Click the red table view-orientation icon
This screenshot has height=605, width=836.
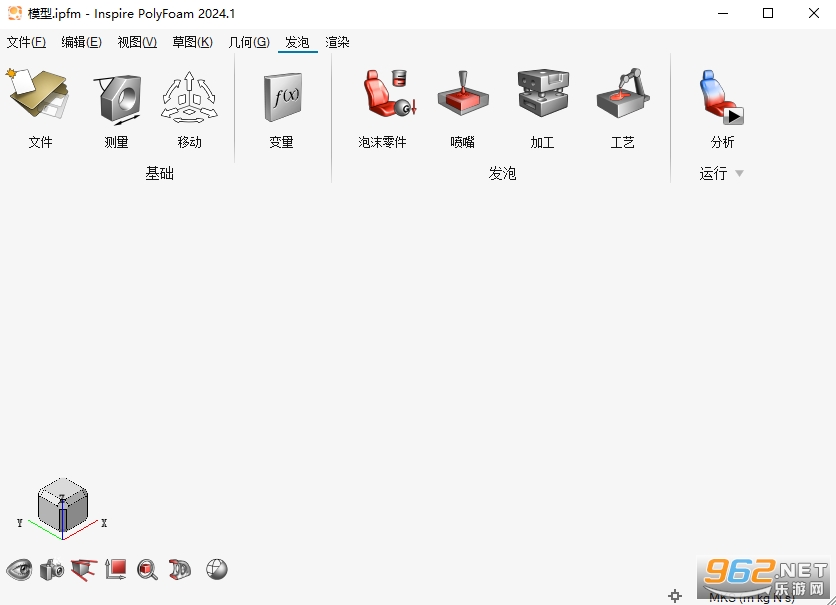[84, 570]
